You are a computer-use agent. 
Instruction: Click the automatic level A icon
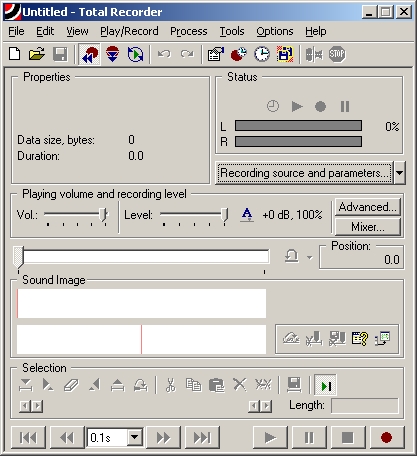pos(247,215)
